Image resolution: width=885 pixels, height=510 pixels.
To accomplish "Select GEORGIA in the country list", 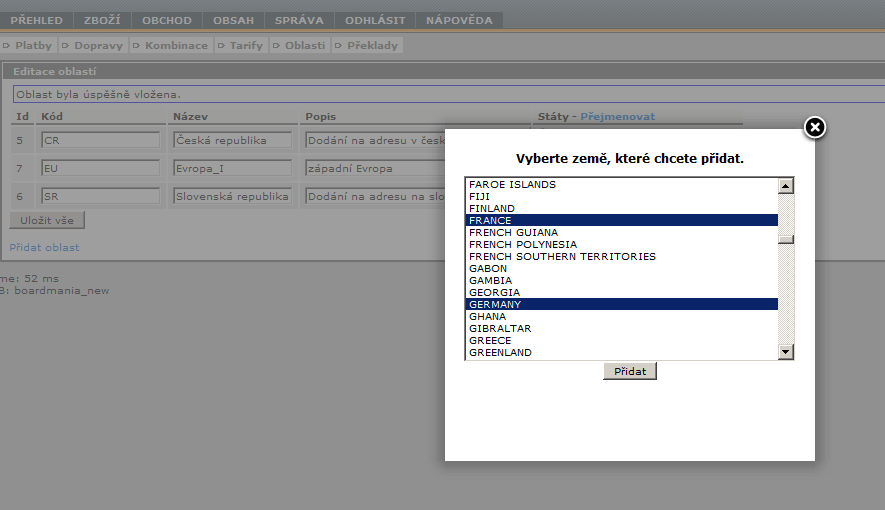I will pyautogui.click(x=621, y=292).
